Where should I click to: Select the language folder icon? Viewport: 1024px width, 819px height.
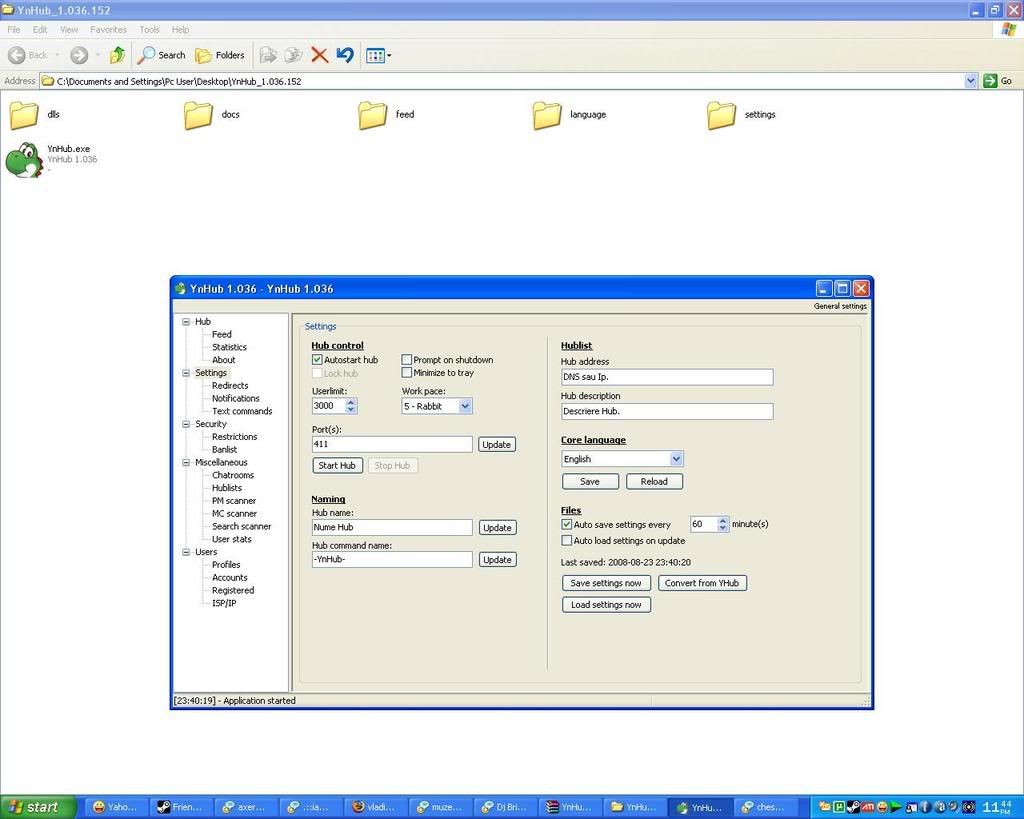pos(547,115)
